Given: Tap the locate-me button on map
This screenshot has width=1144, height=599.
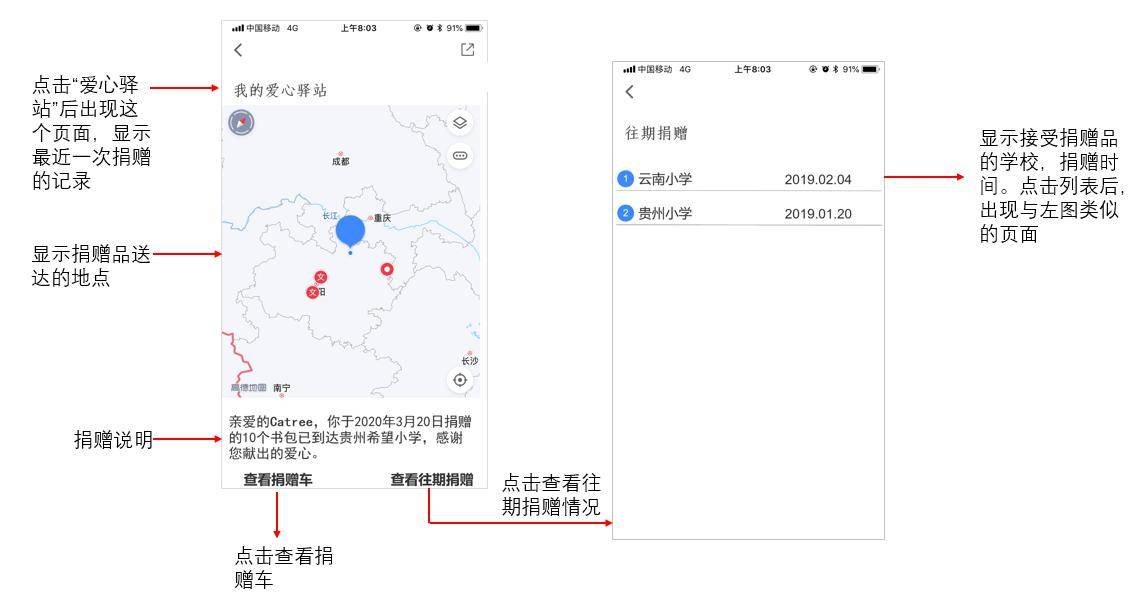Looking at the screenshot, I should tap(460, 380).
